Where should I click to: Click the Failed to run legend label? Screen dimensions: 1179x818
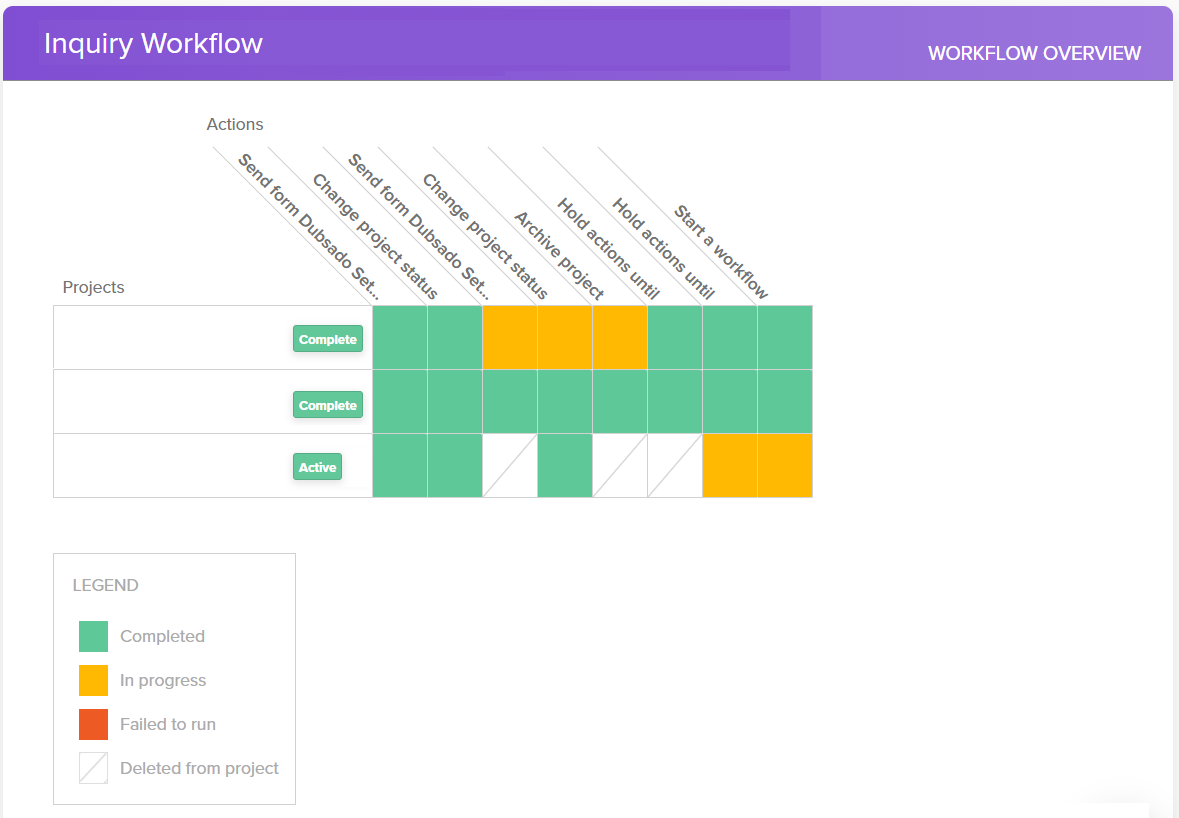pyautogui.click(x=168, y=724)
